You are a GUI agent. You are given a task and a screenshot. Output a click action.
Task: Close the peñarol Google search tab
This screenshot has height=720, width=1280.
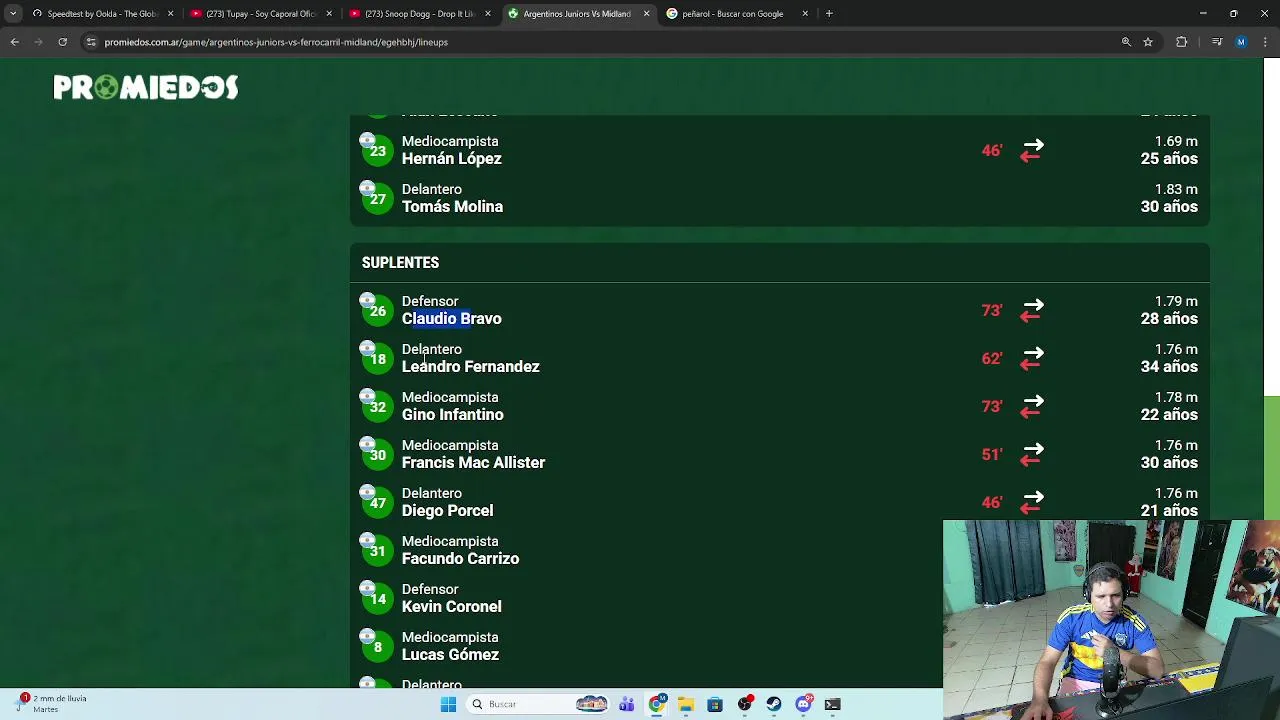(805, 14)
